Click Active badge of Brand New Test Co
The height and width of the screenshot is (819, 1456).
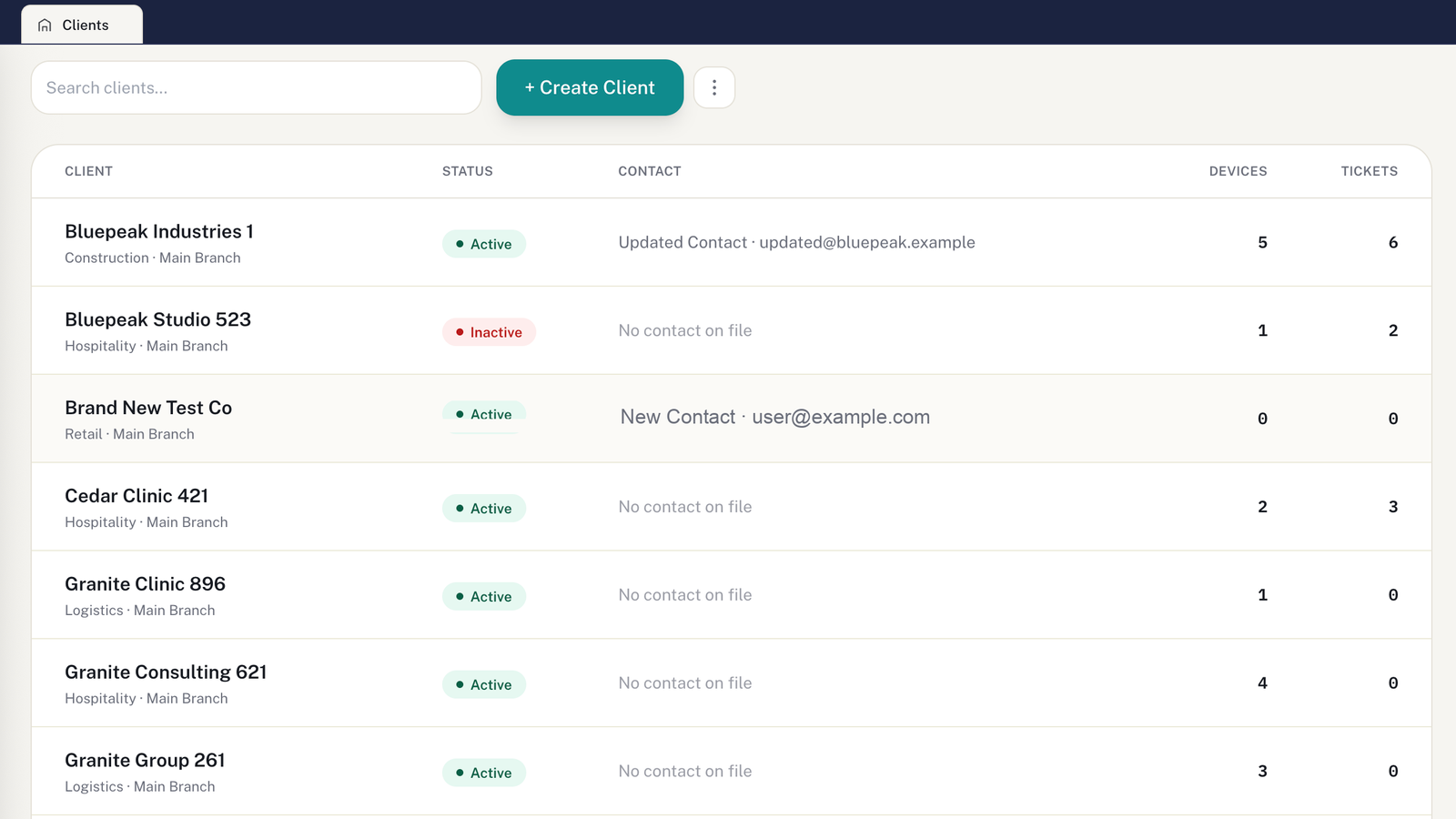tap(484, 414)
